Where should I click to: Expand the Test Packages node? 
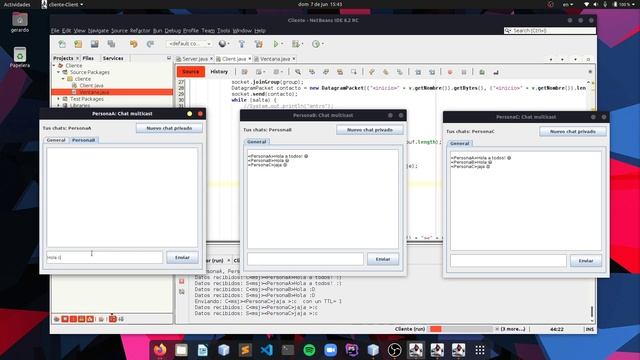59,99
